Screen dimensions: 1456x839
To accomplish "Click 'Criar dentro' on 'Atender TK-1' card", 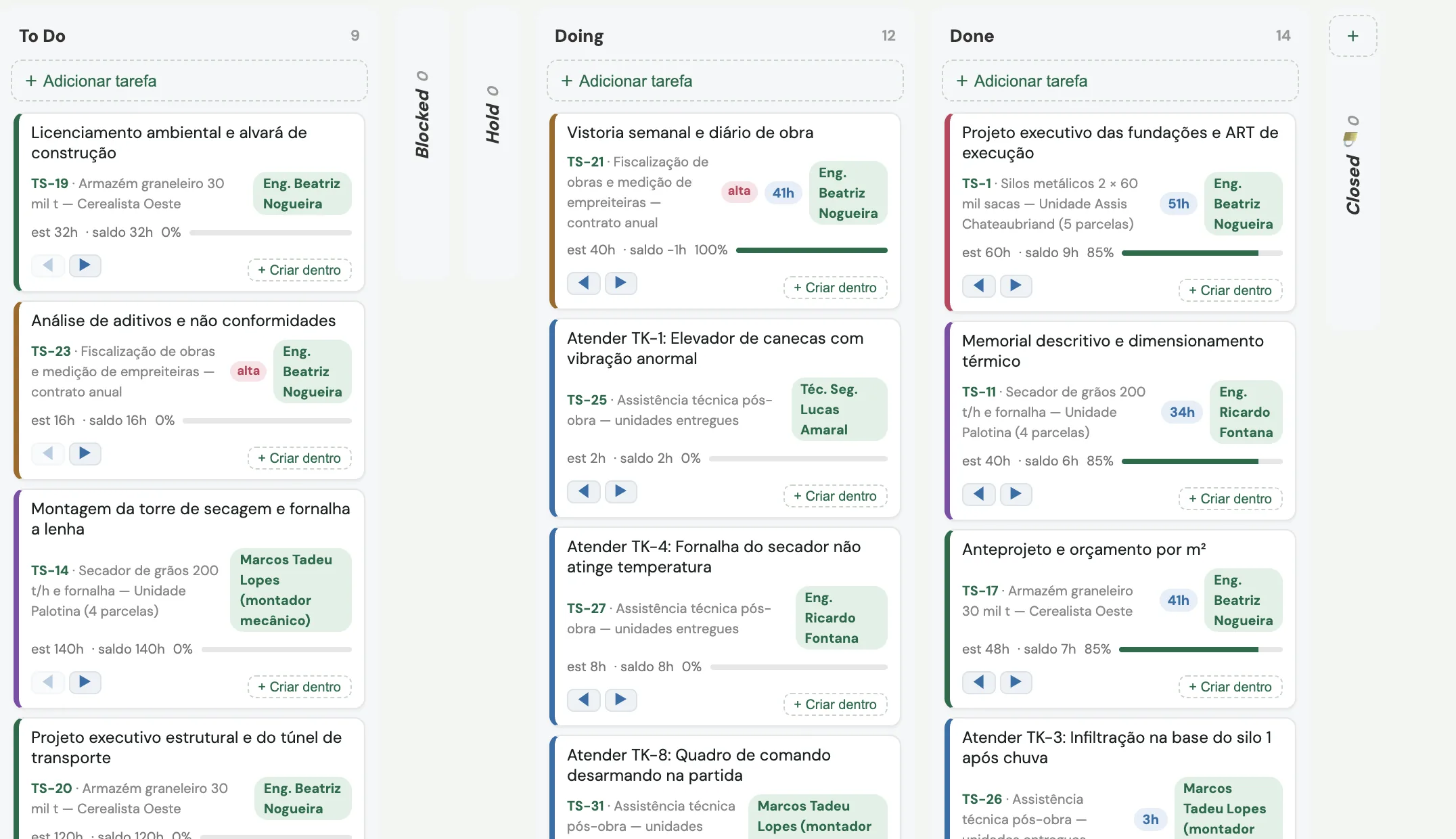I will (x=836, y=496).
